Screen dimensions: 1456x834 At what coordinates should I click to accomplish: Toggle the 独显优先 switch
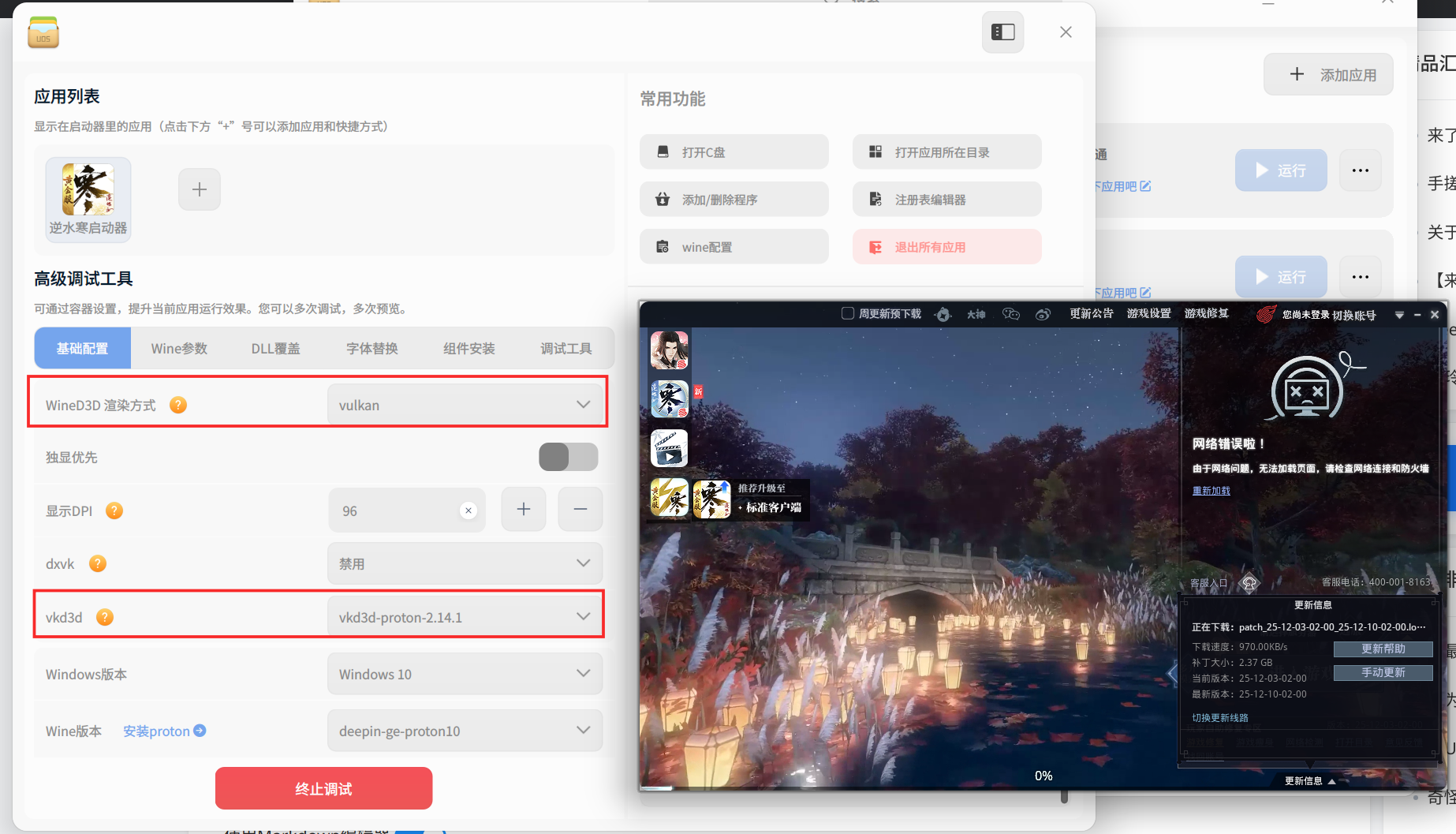click(569, 457)
